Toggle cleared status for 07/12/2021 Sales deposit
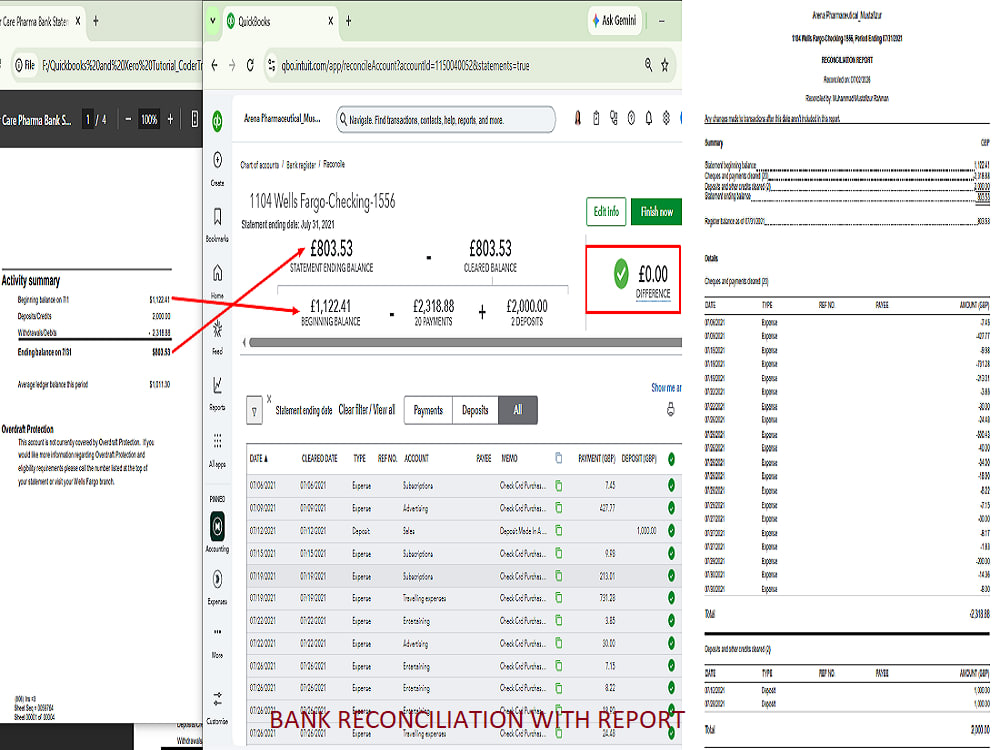This screenshot has width=1000, height=750. (x=671, y=531)
